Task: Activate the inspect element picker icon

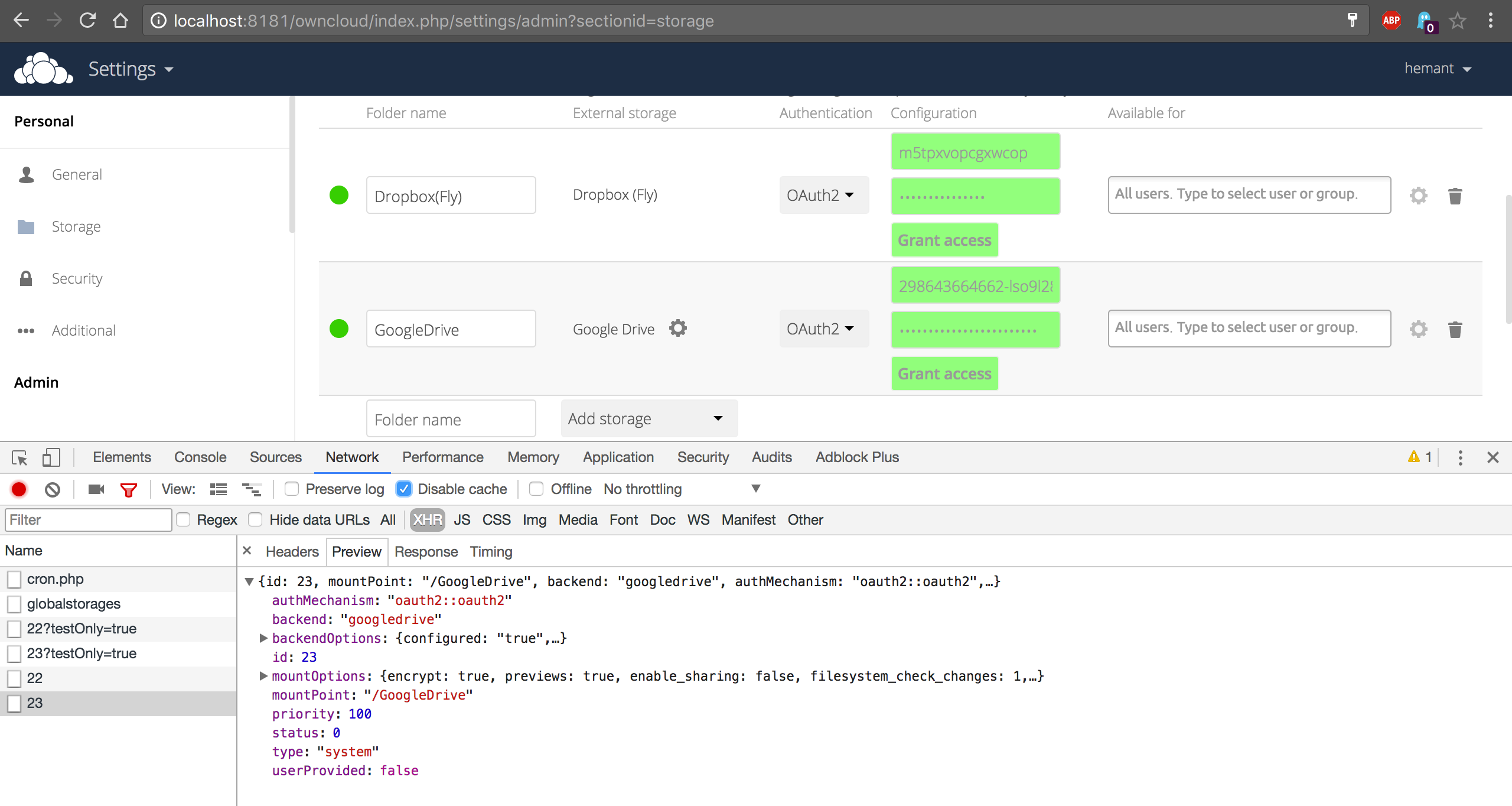Action: click(19, 457)
